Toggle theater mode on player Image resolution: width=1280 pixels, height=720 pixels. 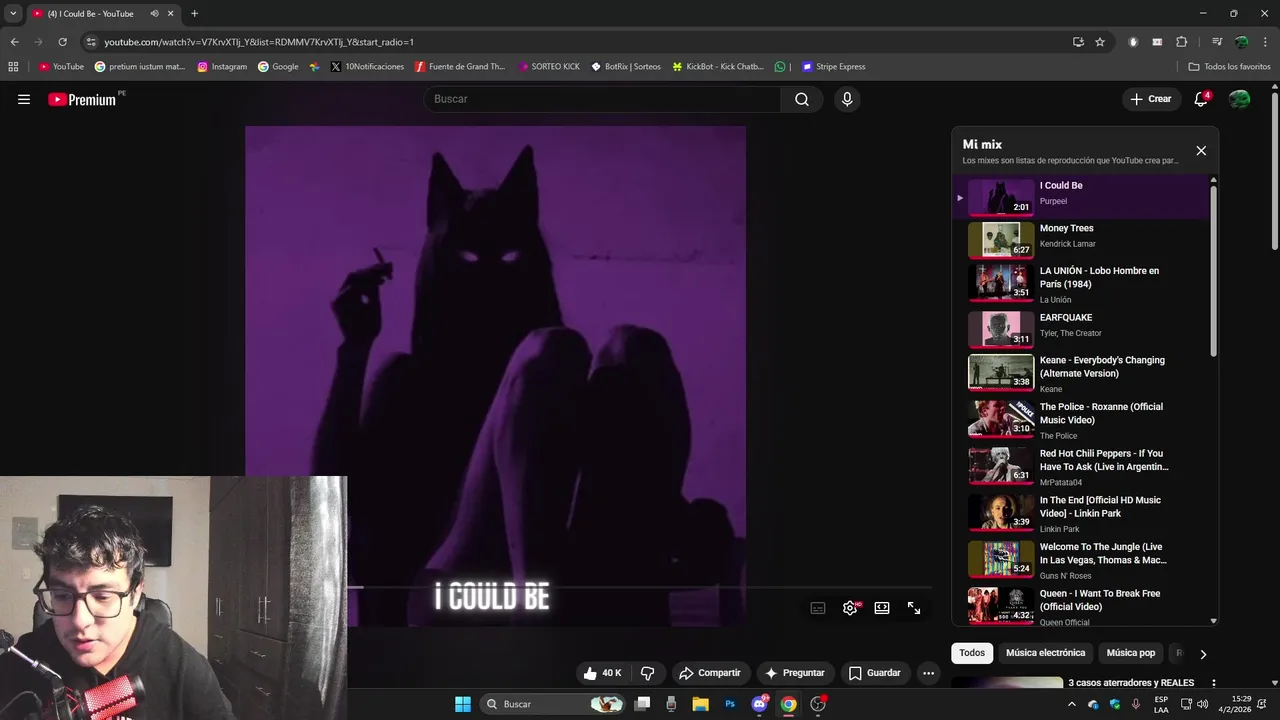tap(882, 608)
